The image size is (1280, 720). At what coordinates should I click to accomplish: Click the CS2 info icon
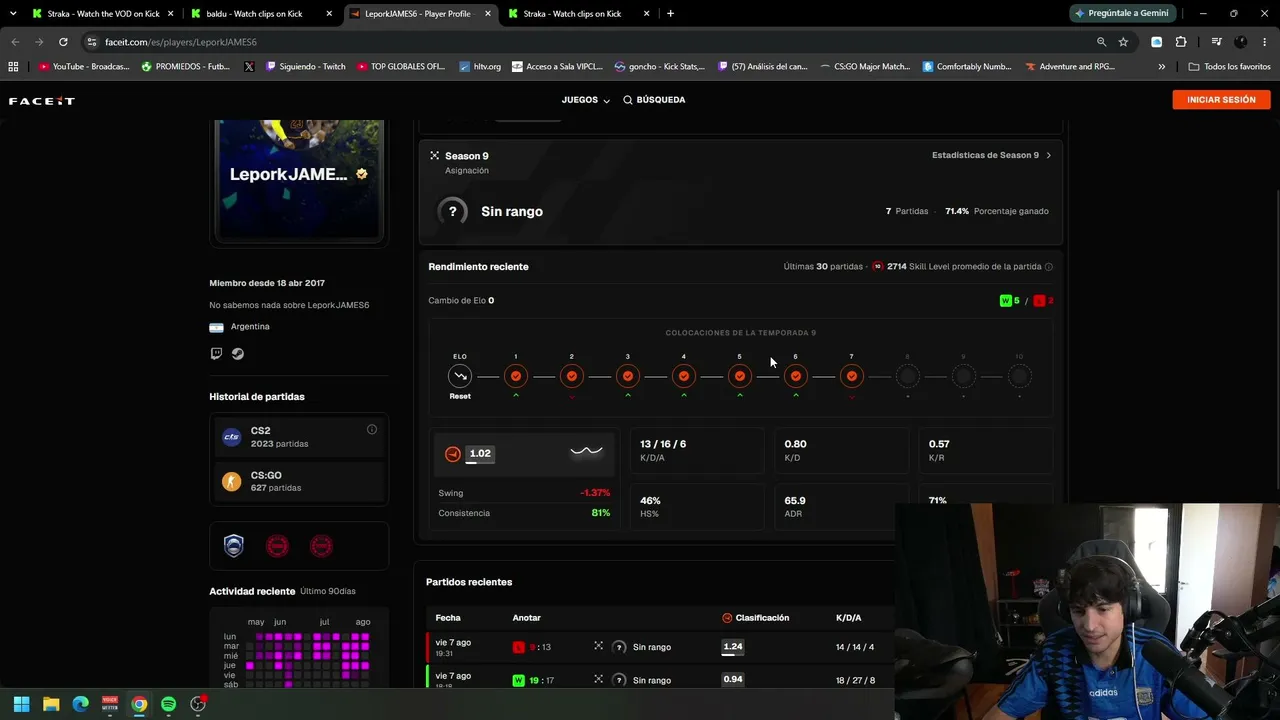coord(372,429)
